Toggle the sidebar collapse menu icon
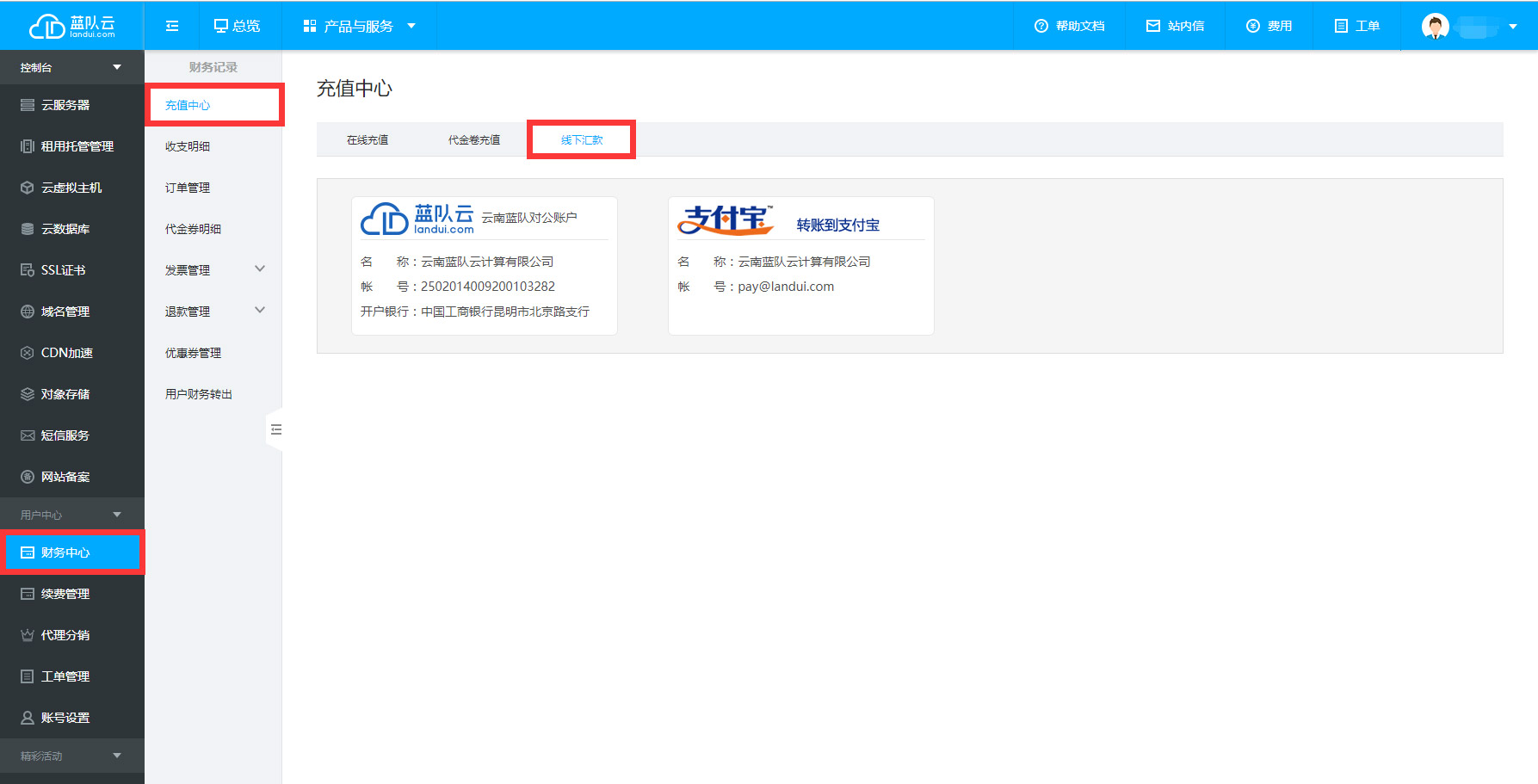This screenshot has width=1538, height=784. tap(172, 26)
